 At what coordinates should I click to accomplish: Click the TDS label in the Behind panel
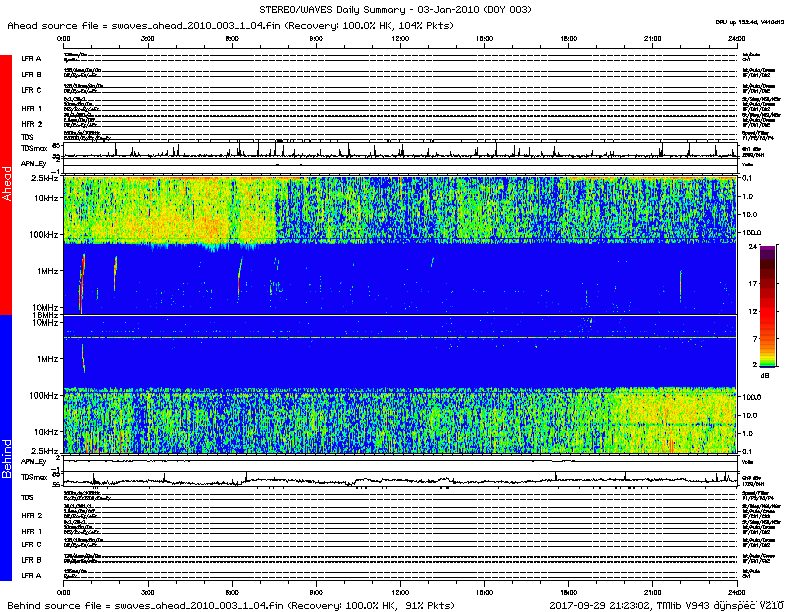tap(27, 497)
